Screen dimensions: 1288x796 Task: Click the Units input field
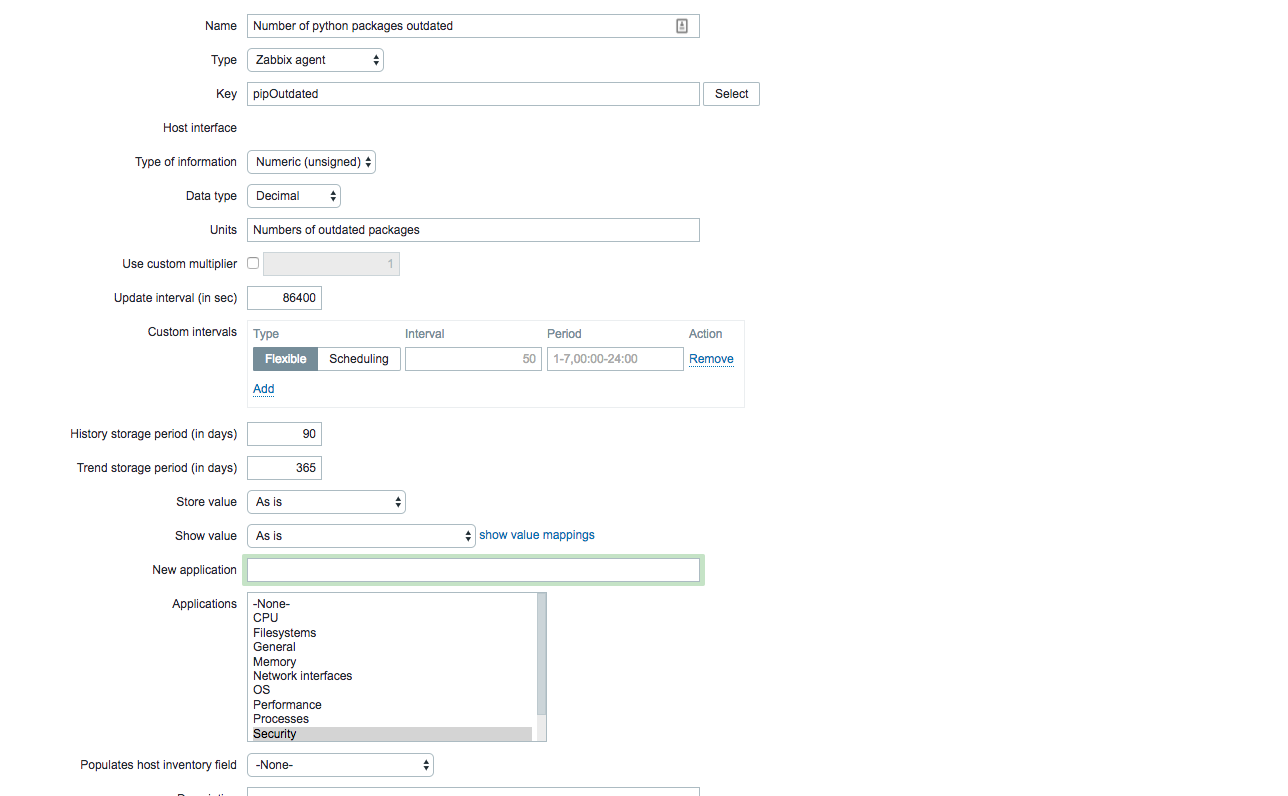coord(473,230)
